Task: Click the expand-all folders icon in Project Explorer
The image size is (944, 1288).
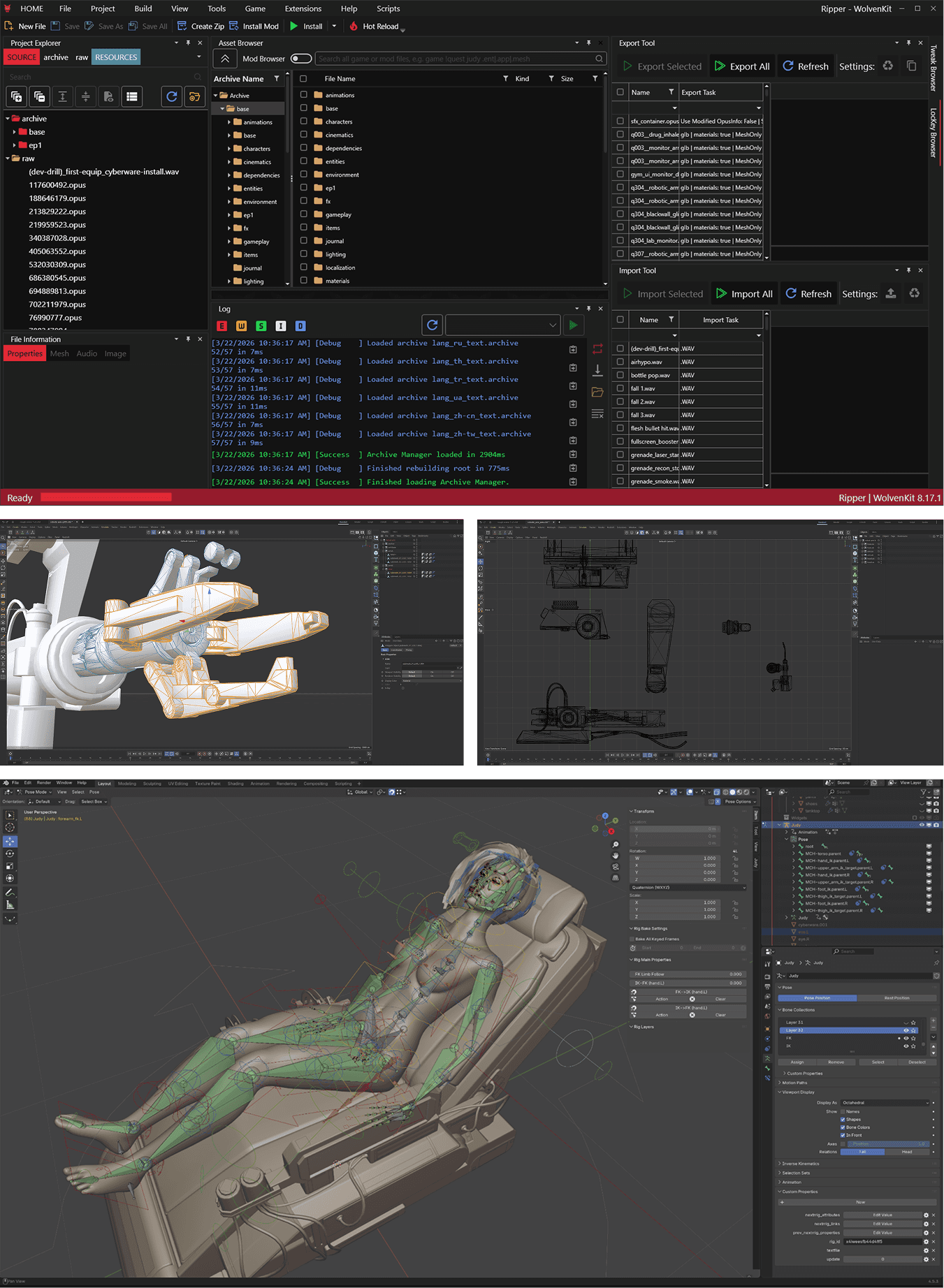Action: [x=16, y=96]
